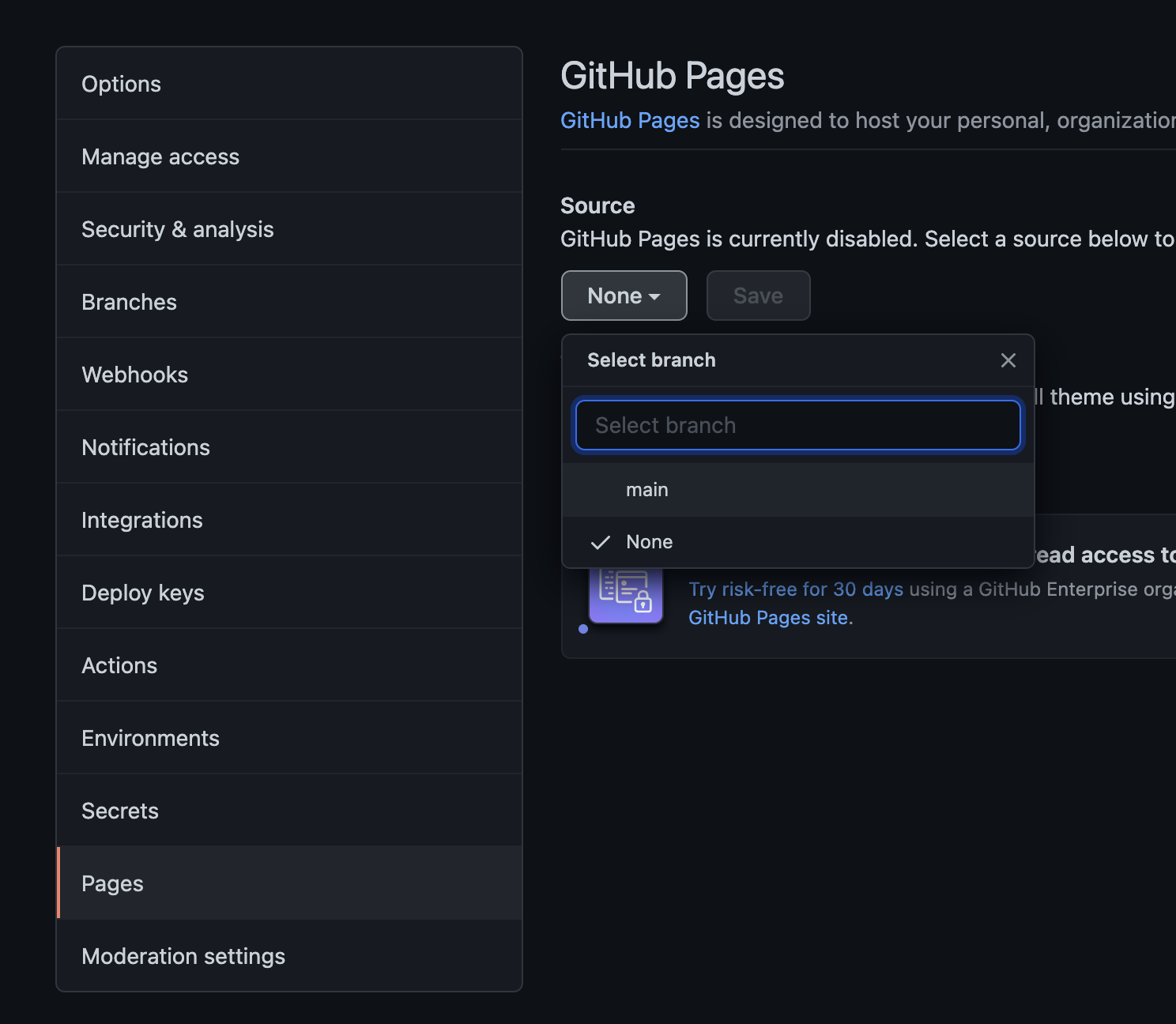The height and width of the screenshot is (1024, 1176).
Task: Close the Select branch popup
Action: (x=1008, y=360)
